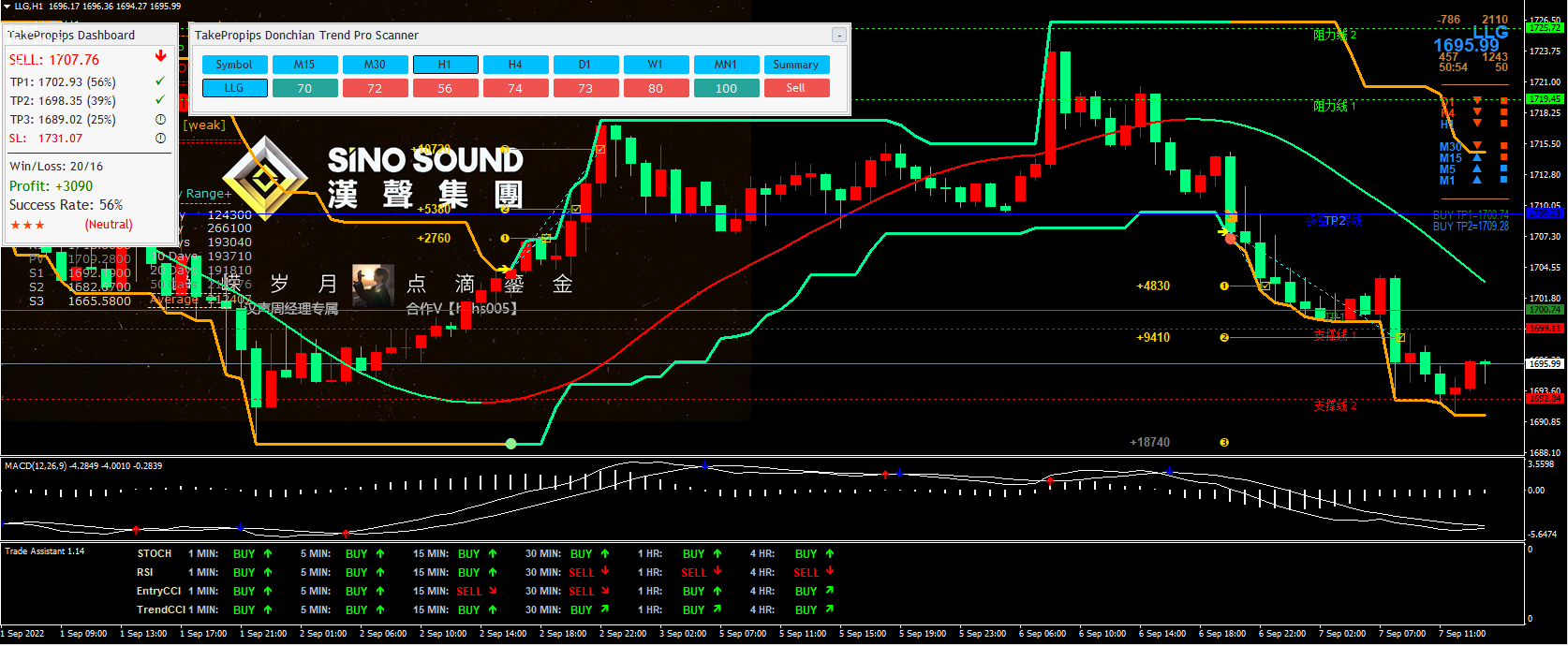
Task: Click the M1 blue square indicator
Action: (x=1504, y=180)
